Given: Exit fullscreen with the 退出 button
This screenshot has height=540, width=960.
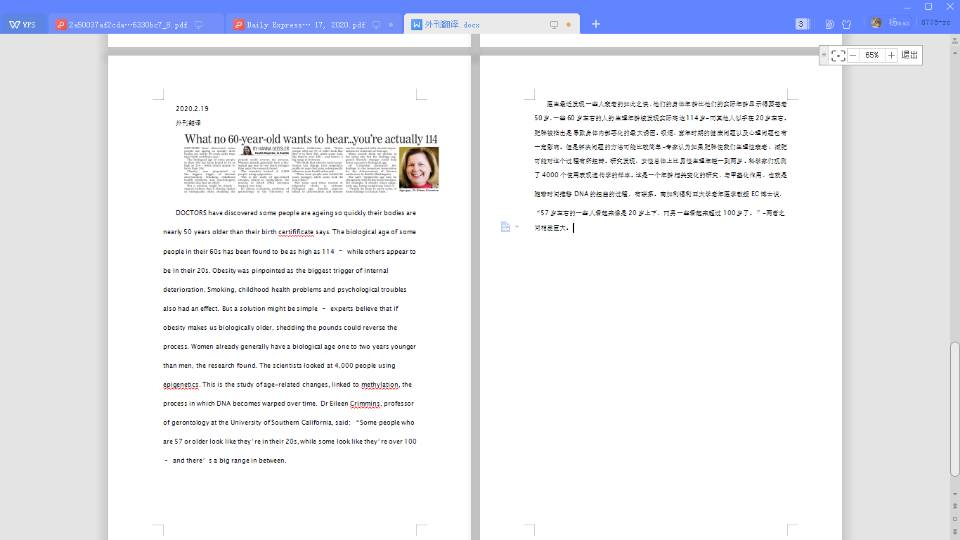Looking at the screenshot, I should pos(909,55).
